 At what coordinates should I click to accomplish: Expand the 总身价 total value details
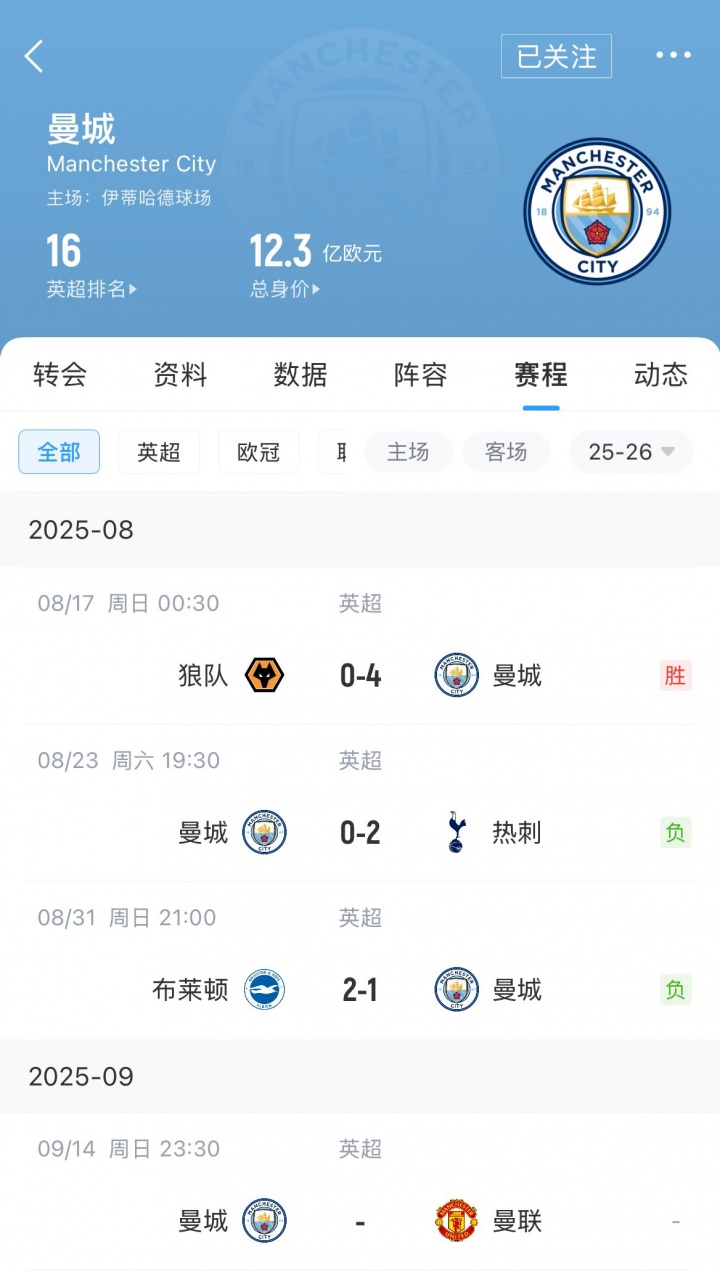(285, 290)
